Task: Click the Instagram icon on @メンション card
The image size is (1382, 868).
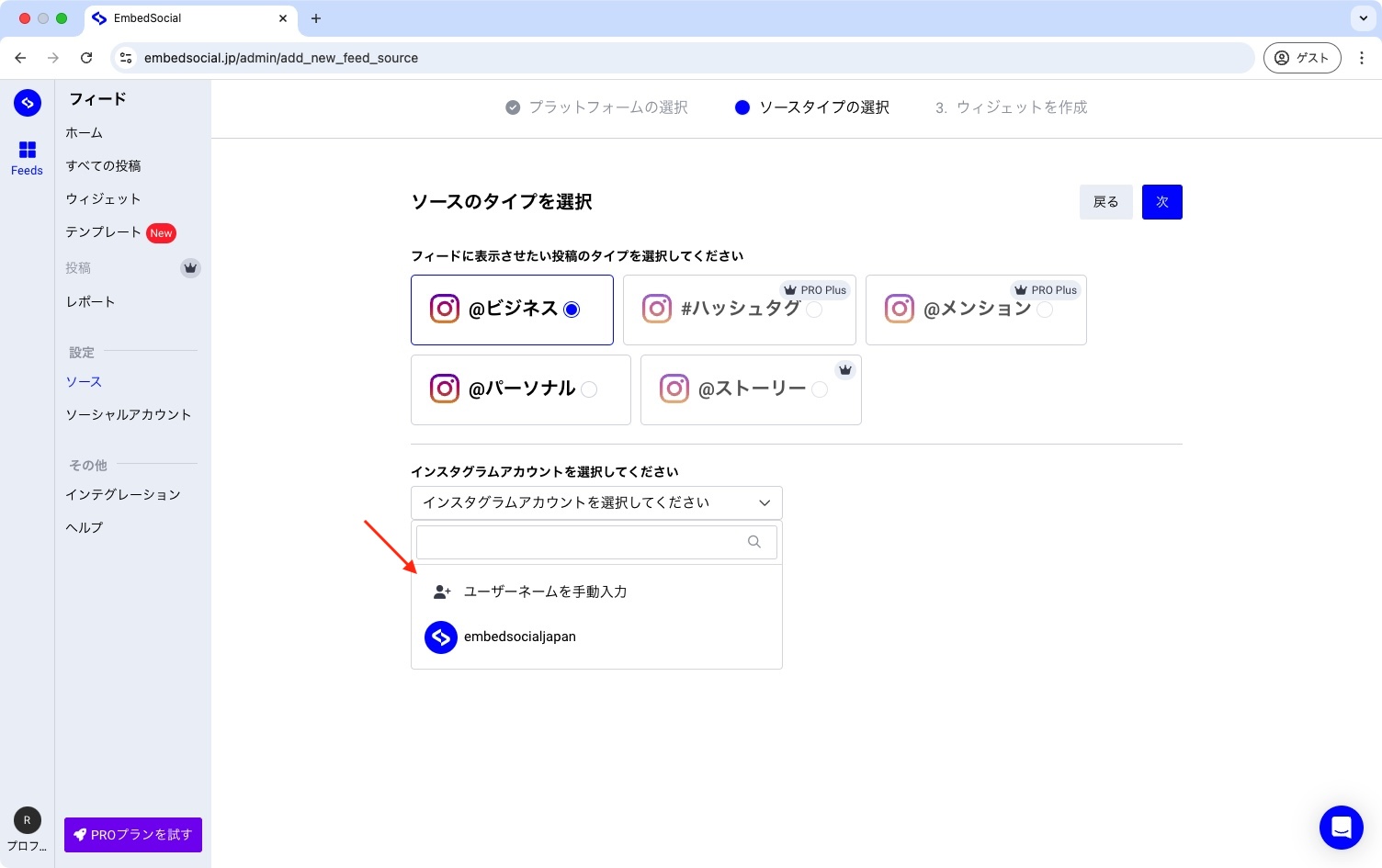Action: 900,309
